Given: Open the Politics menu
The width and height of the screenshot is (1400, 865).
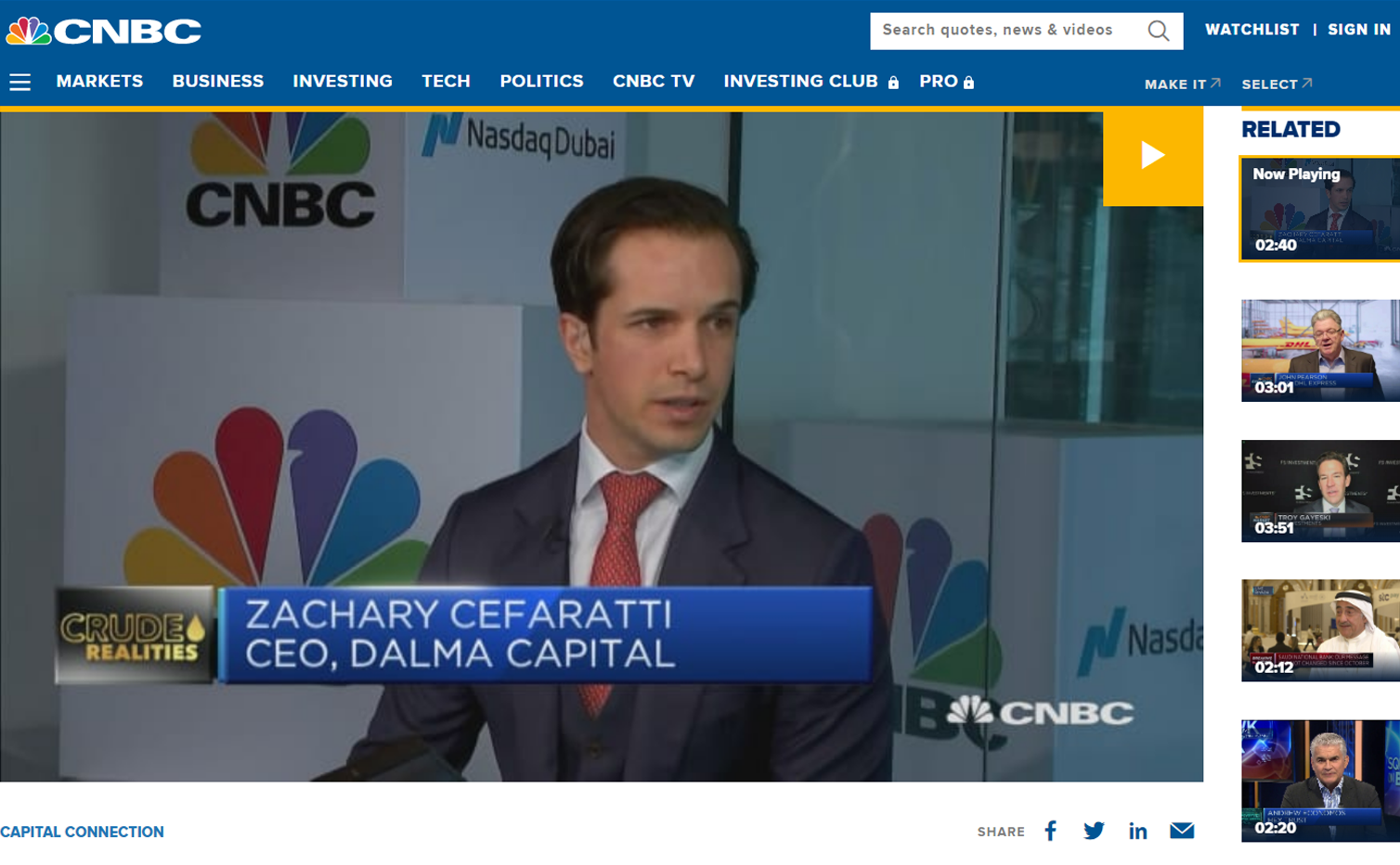Looking at the screenshot, I should (541, 82).
